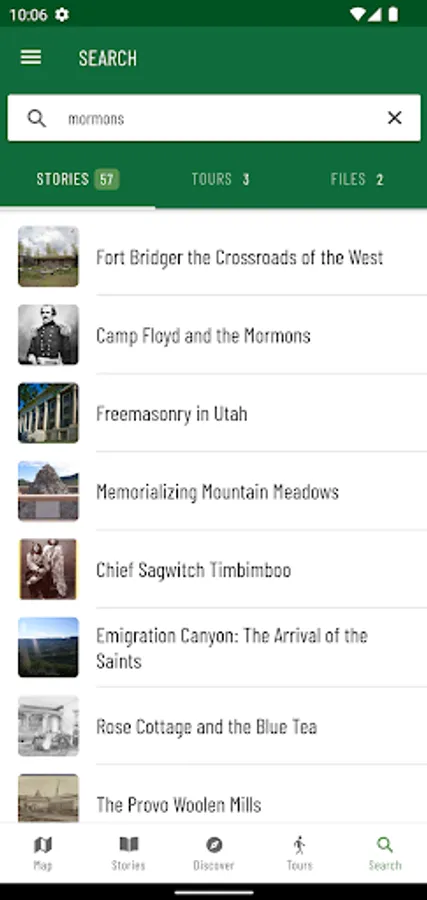Clear the search text with X
The image size is (427, 900).
coord(394,118)
